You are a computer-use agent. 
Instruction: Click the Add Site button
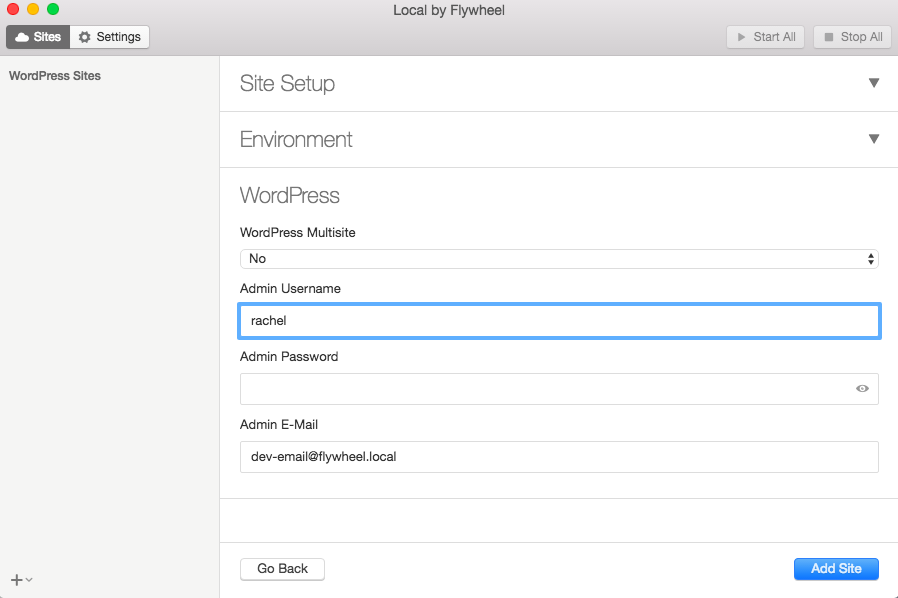pos(836,569)
